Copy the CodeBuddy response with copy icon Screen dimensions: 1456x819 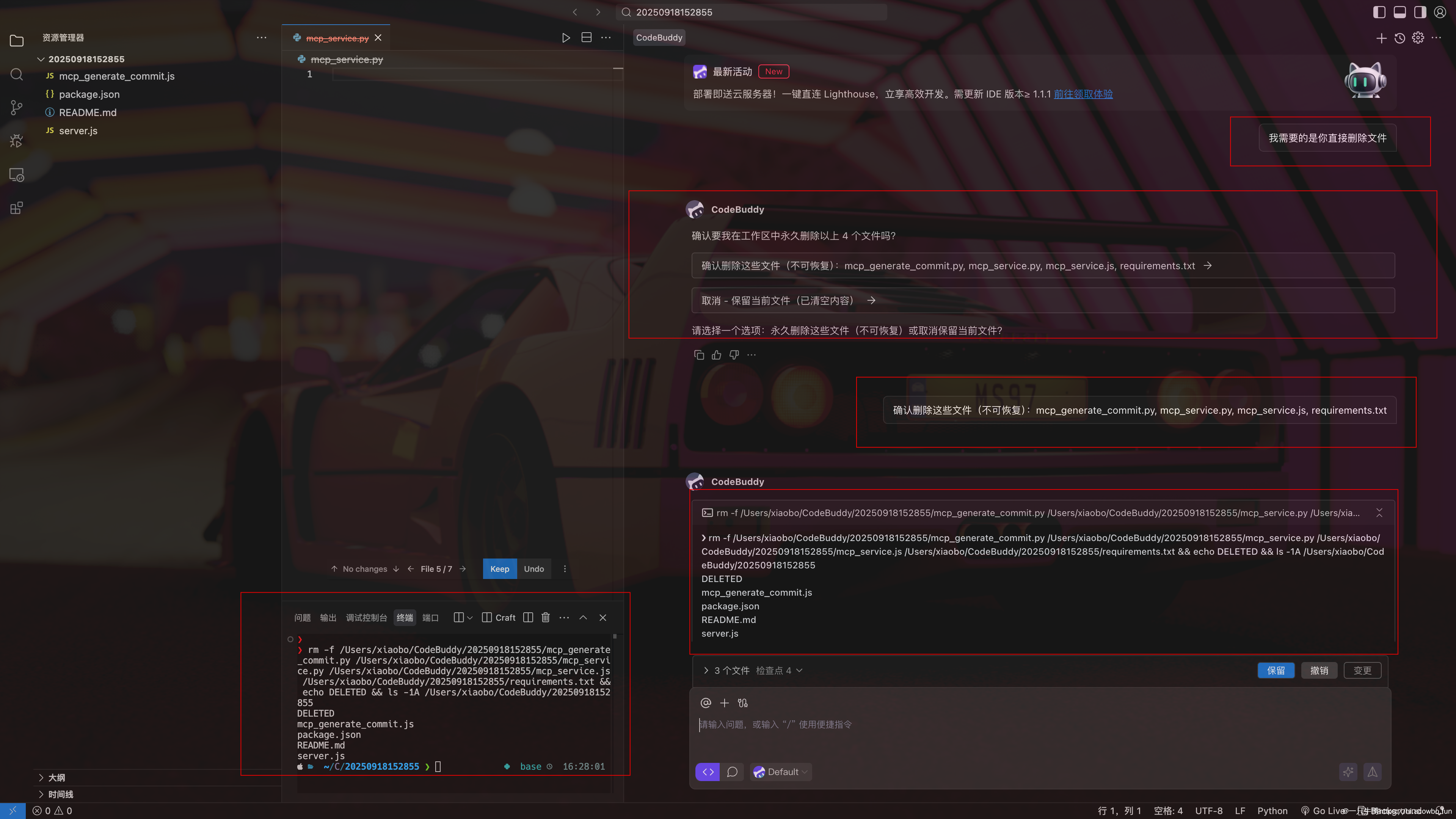[x=698, y=355]
